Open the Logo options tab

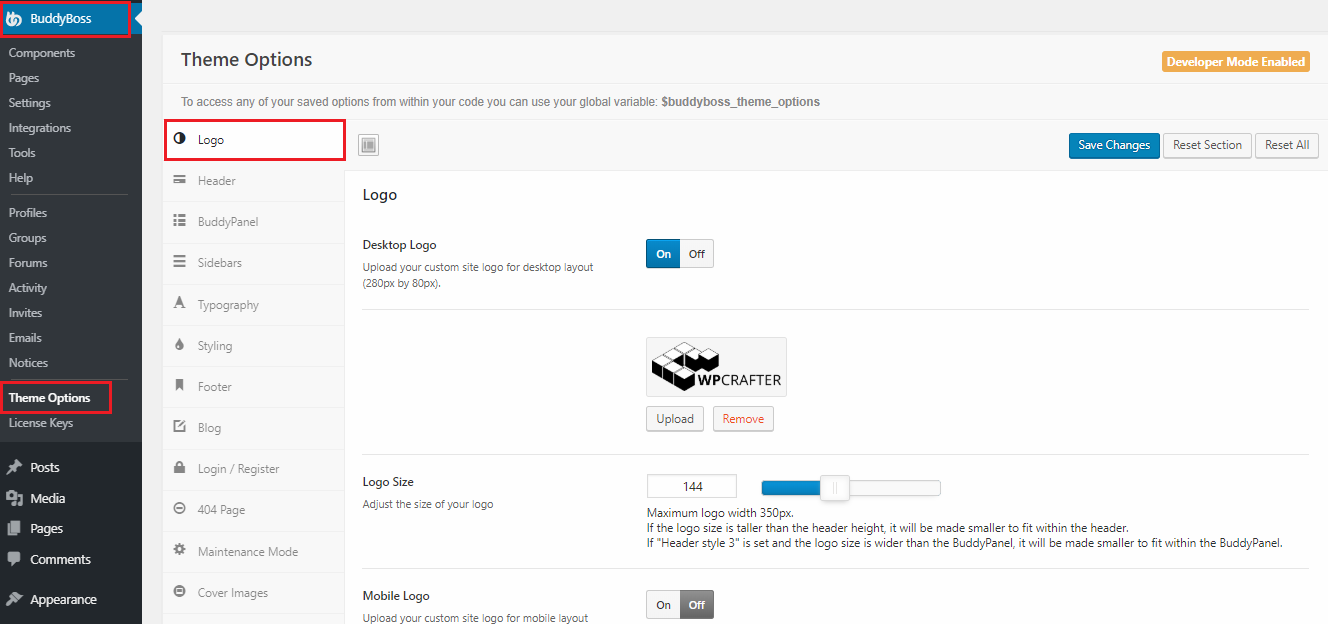coord(255,140)
